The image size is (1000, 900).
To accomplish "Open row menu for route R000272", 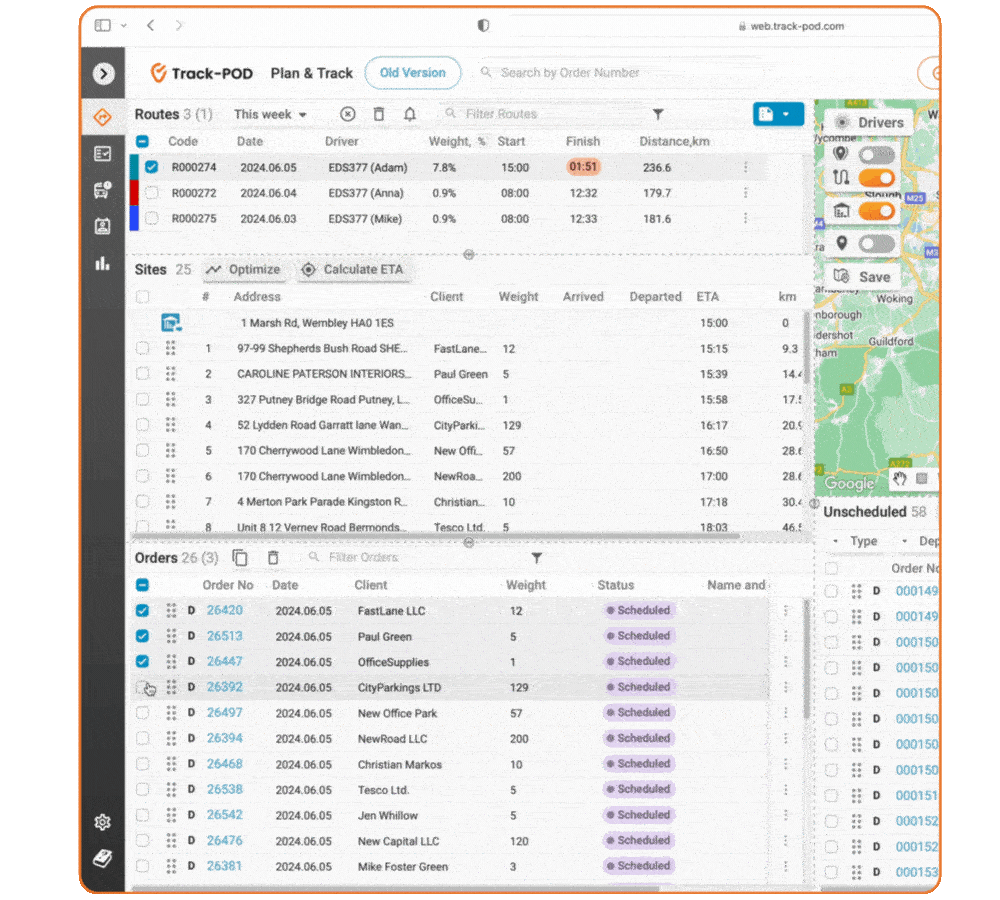I will point(745,193).
